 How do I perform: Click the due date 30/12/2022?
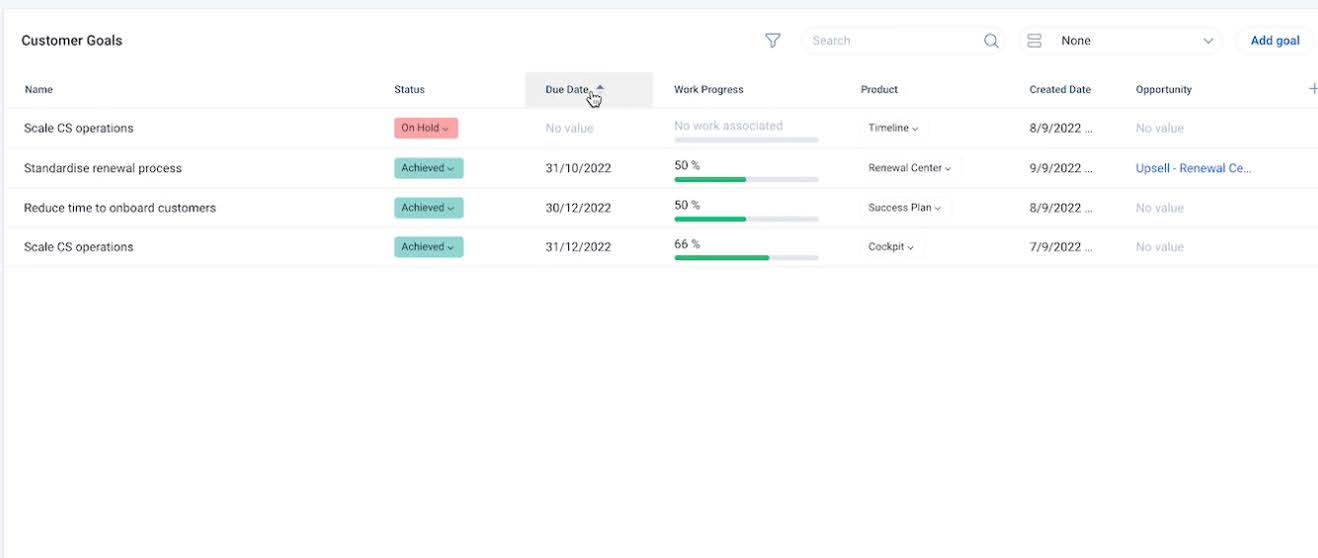pyautogui.click(x=578, y=208)
